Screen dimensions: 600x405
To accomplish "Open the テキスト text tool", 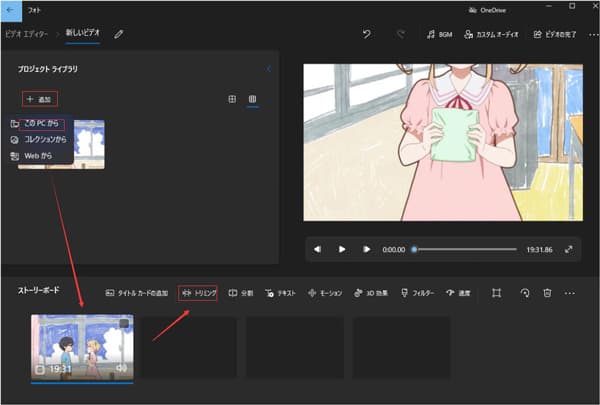I will [x=280, y=293].
